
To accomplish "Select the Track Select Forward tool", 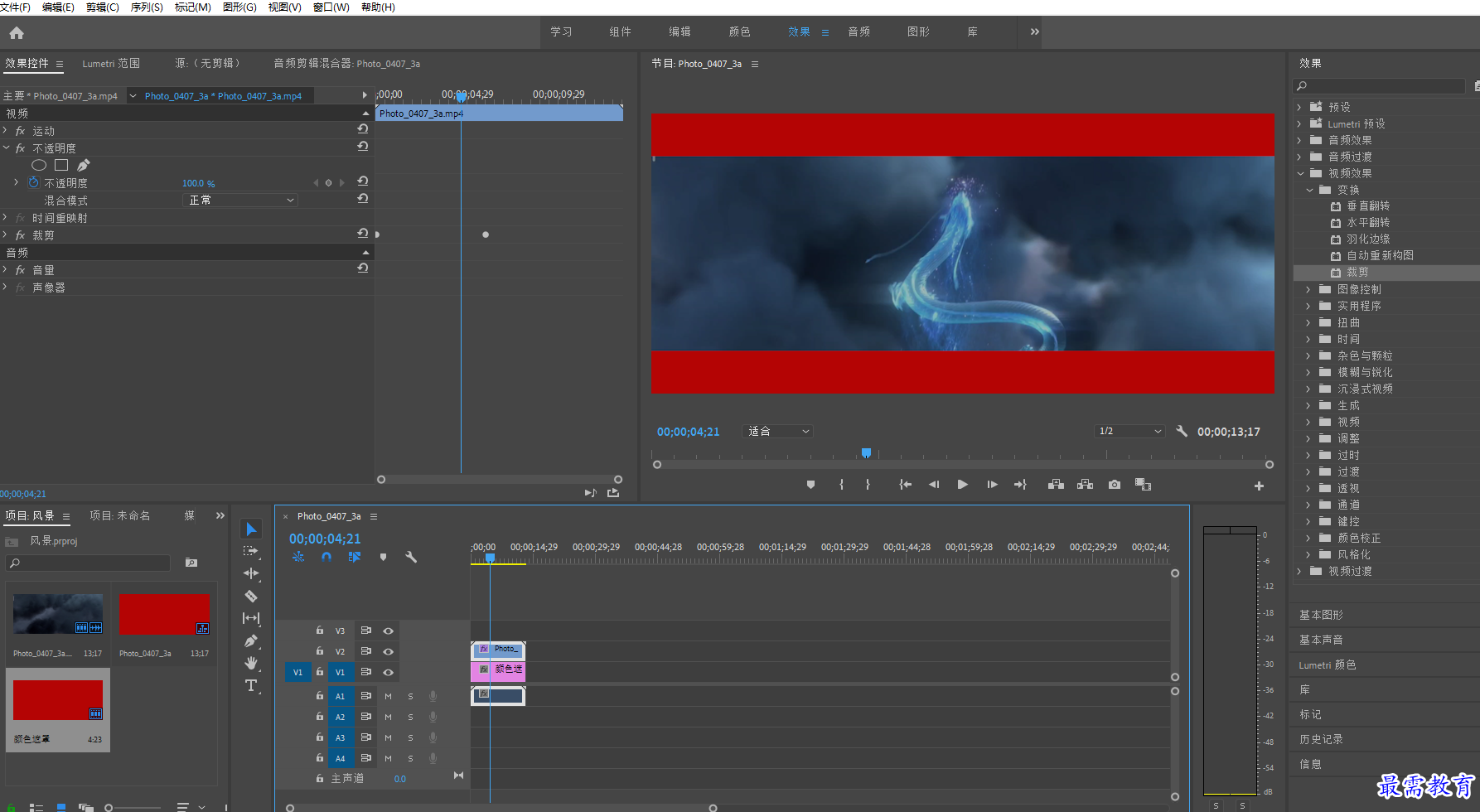I will 251,551.
